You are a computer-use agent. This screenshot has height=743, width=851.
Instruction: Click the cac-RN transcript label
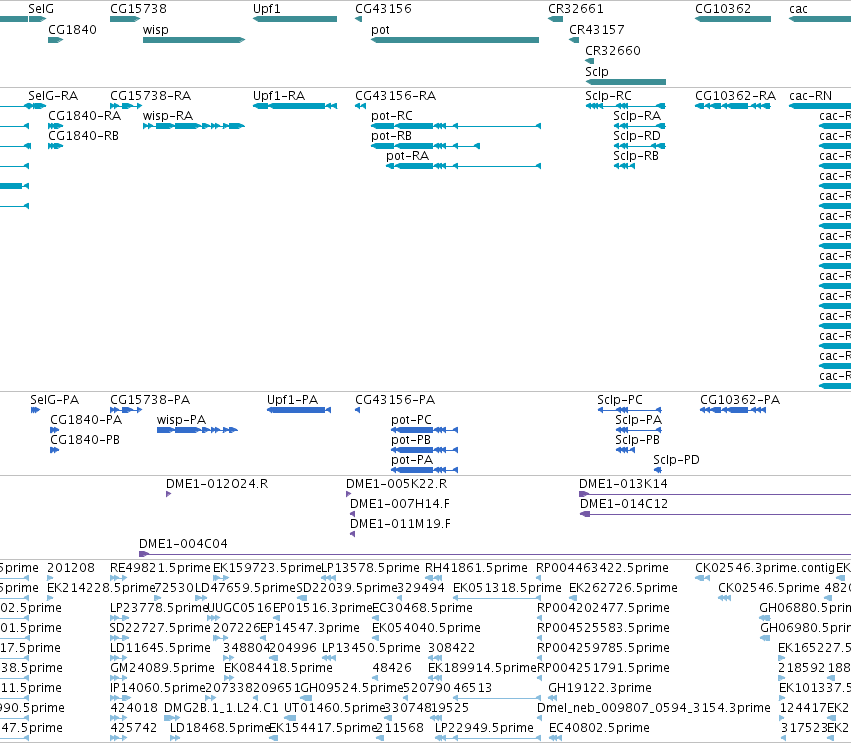click(x=810, y=96)
